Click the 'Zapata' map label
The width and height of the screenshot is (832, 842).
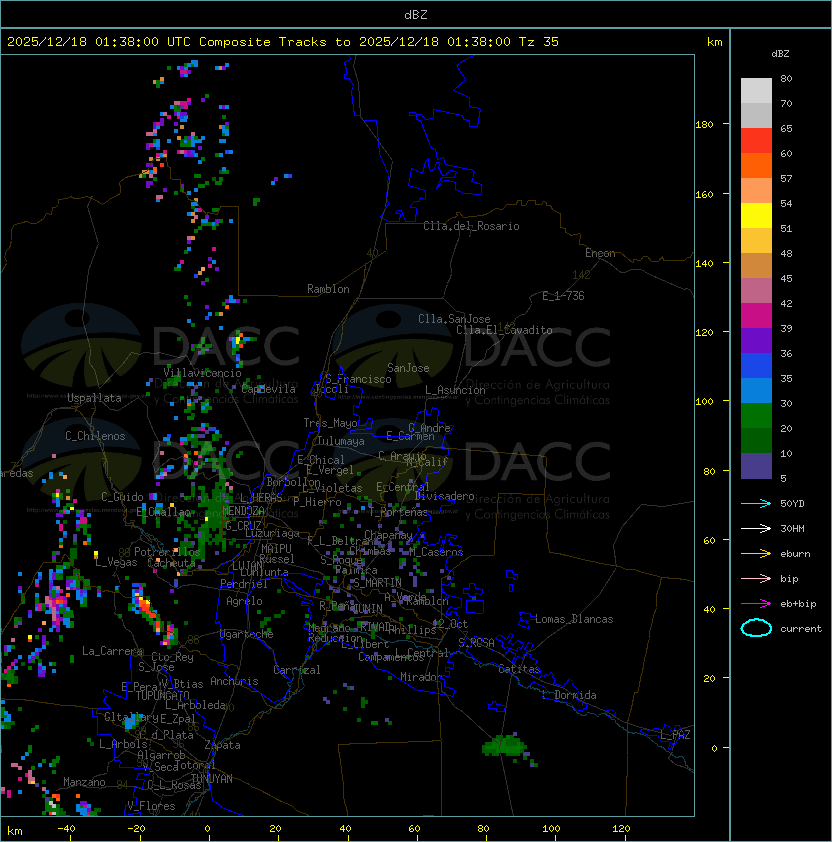pos(222,745)
